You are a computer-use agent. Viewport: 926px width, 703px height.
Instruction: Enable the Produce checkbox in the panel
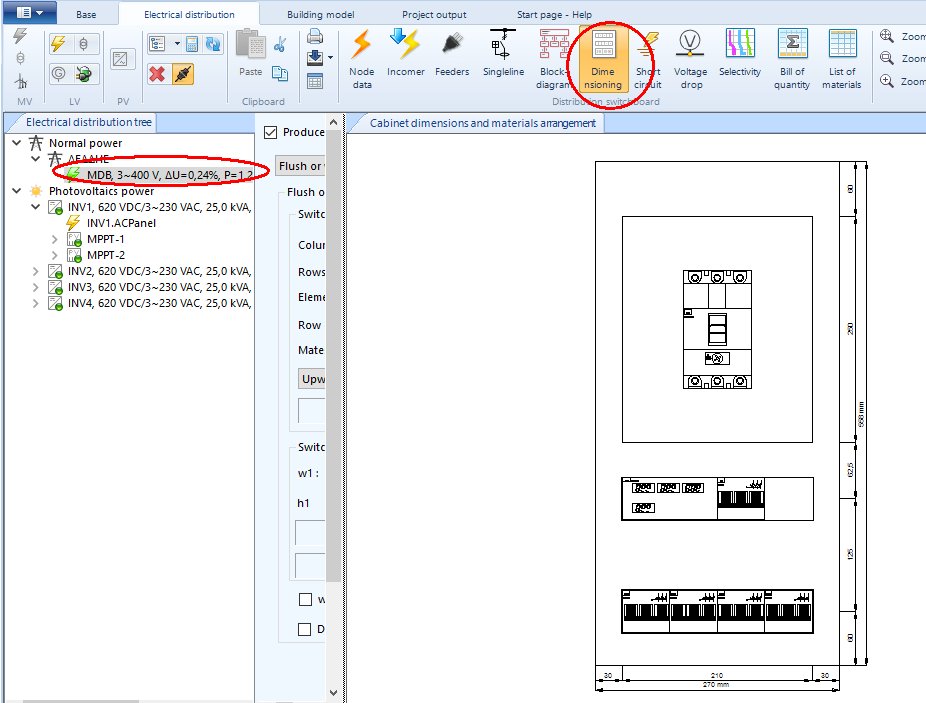point(270,131)
